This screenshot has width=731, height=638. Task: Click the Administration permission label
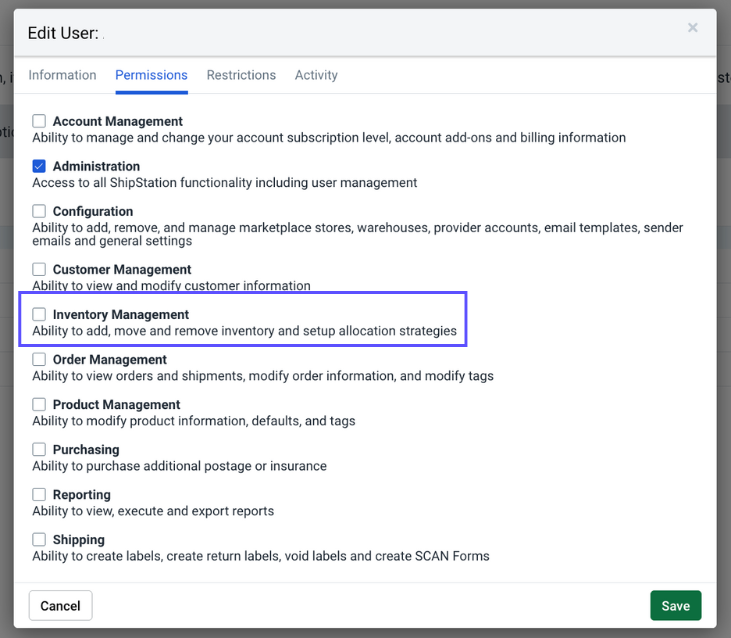96,167
